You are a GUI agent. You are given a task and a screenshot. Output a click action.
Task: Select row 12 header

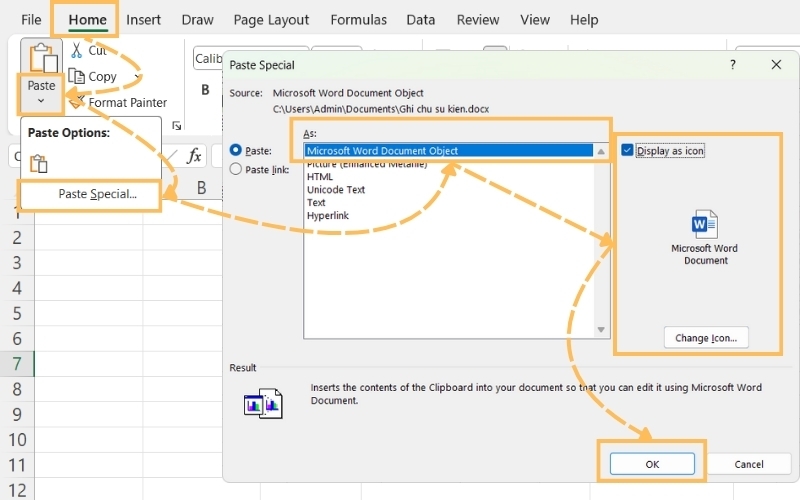pos(17,490)
